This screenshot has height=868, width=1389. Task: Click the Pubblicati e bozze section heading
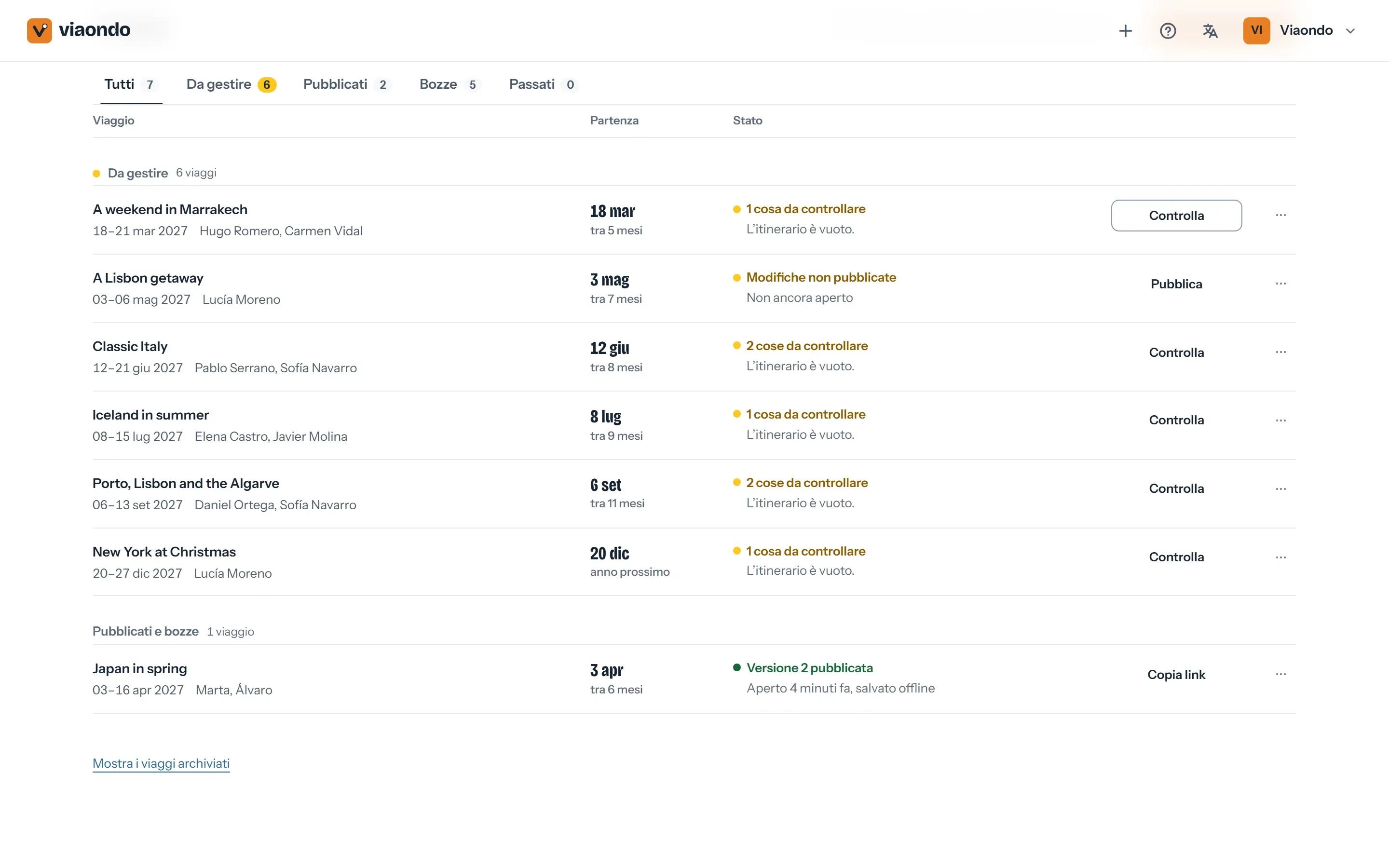pyautogui.click(x=145, y=631)
